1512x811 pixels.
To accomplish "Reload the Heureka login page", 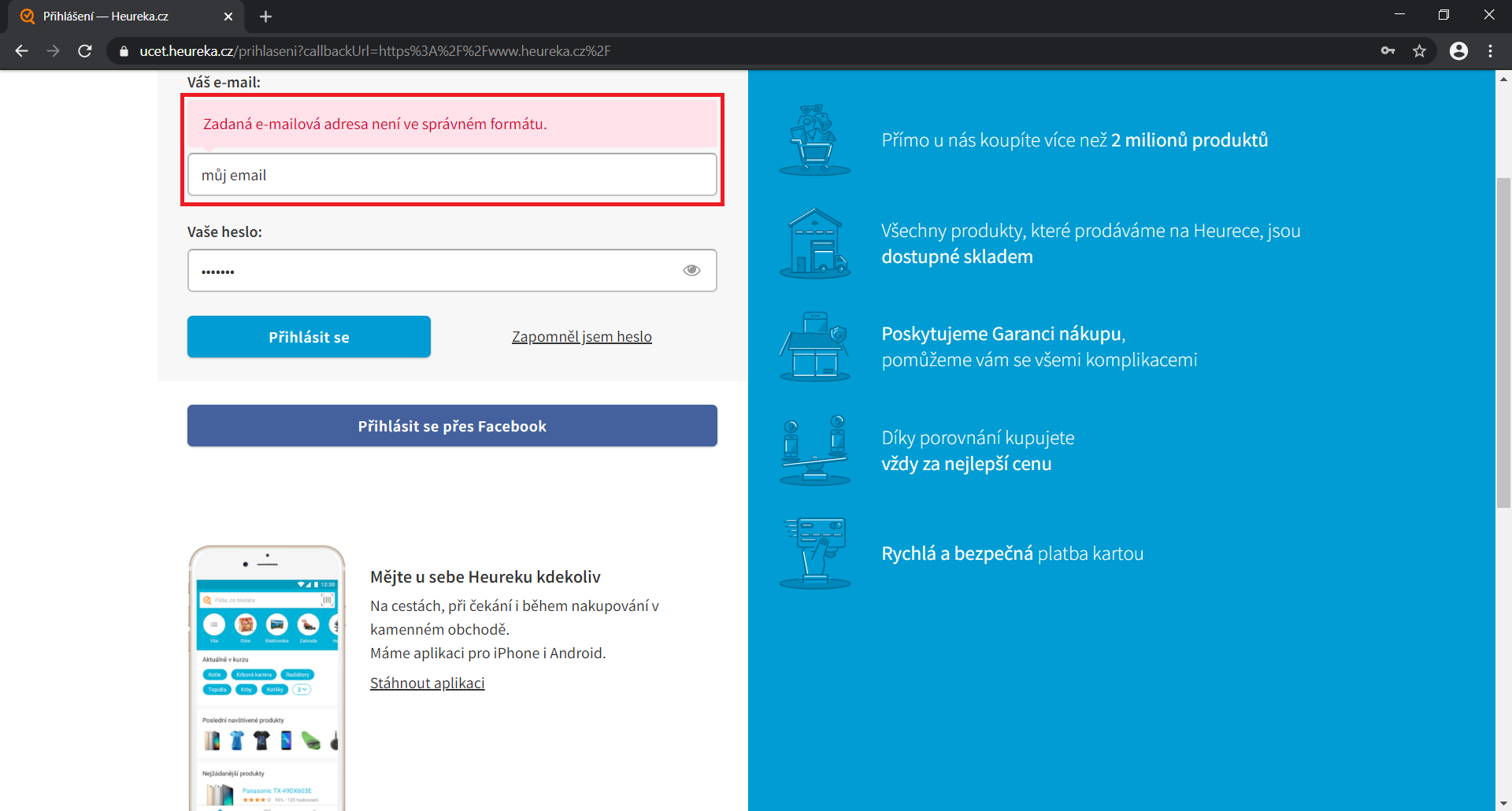I will 85,51.
